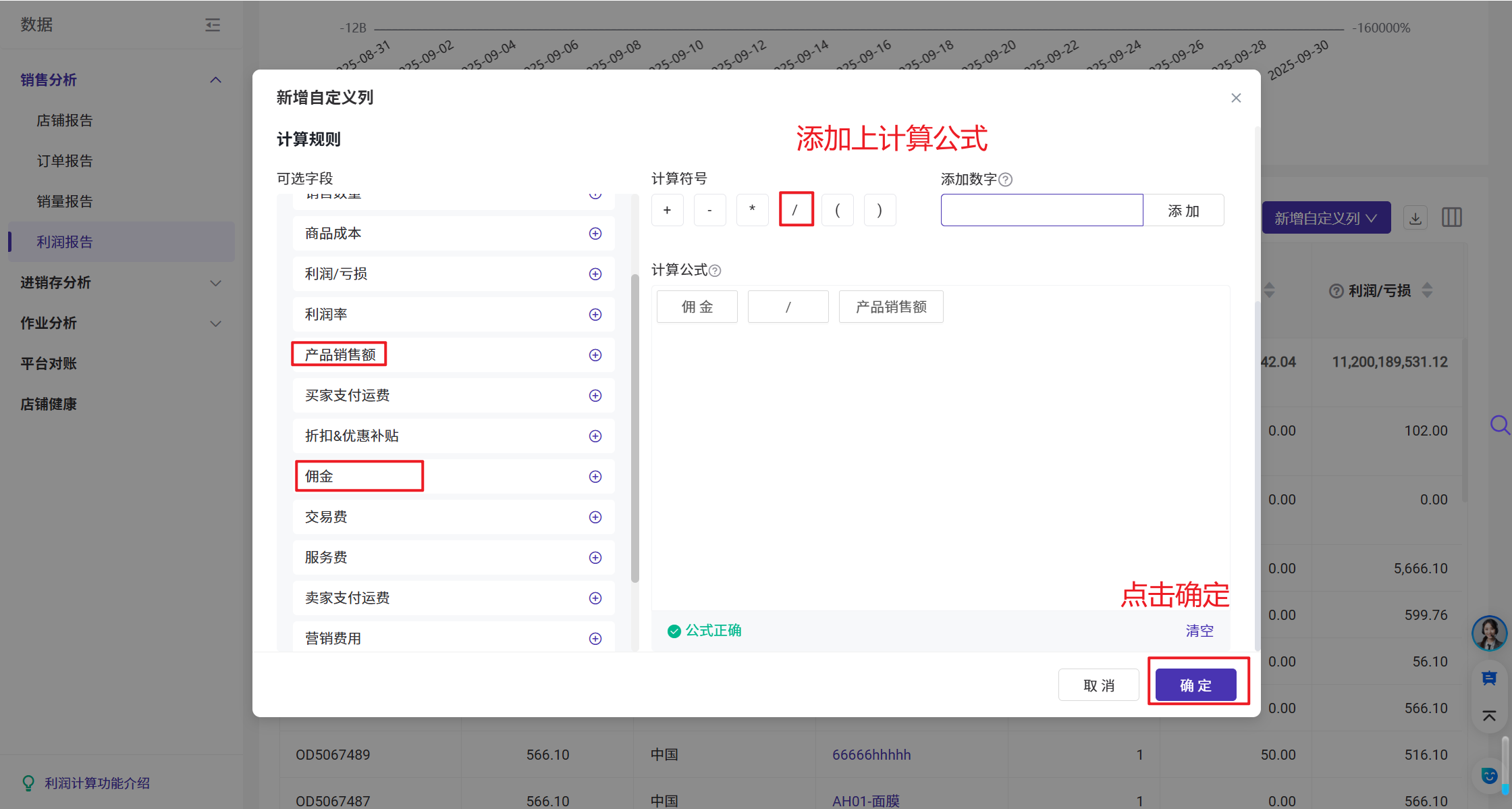Image resolution: width=1512 pixels, height=809 pixels.
Task: Open 订单报告 in the sidebar
Action: pyautogui.click(x=65, y=161)
